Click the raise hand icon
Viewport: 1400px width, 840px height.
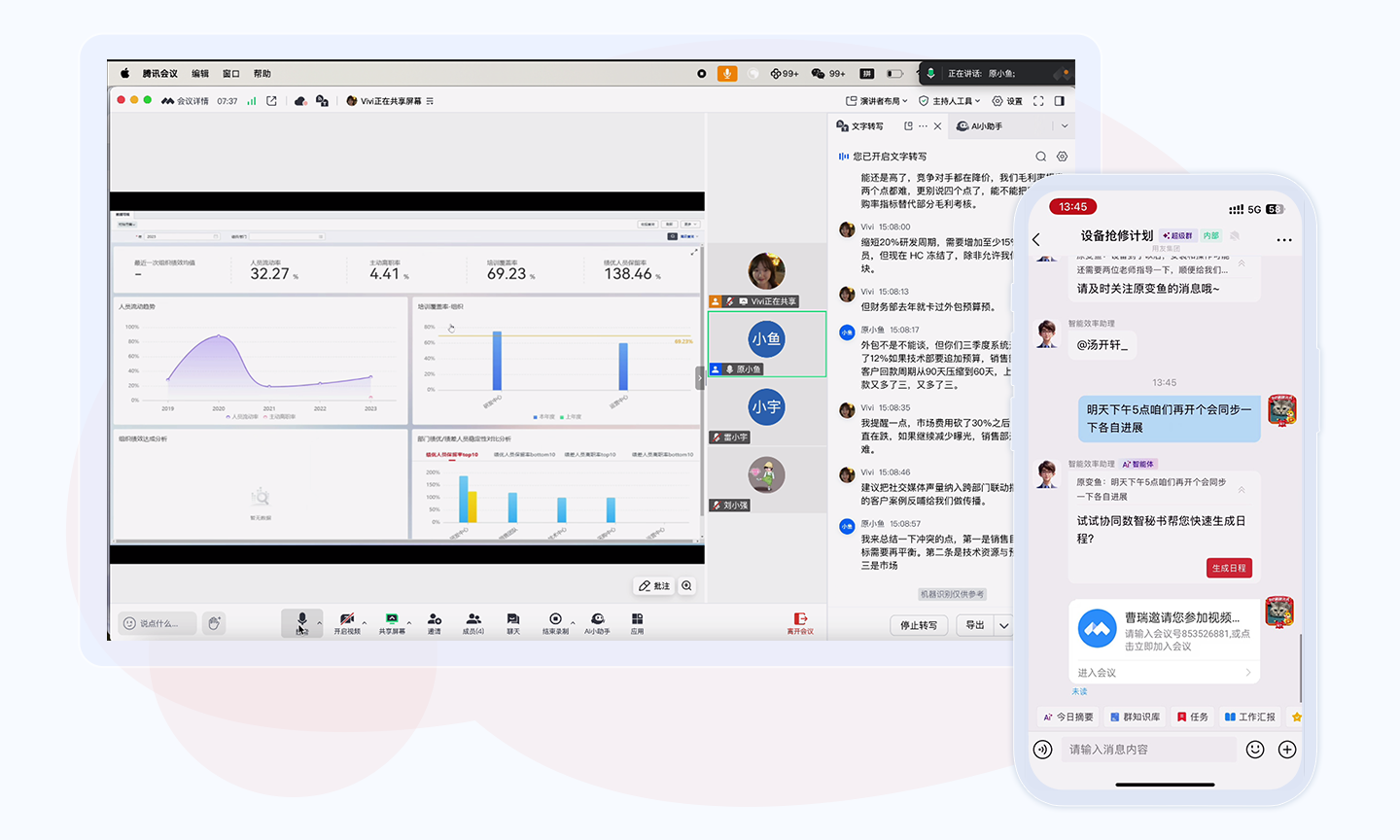[215, 623]
